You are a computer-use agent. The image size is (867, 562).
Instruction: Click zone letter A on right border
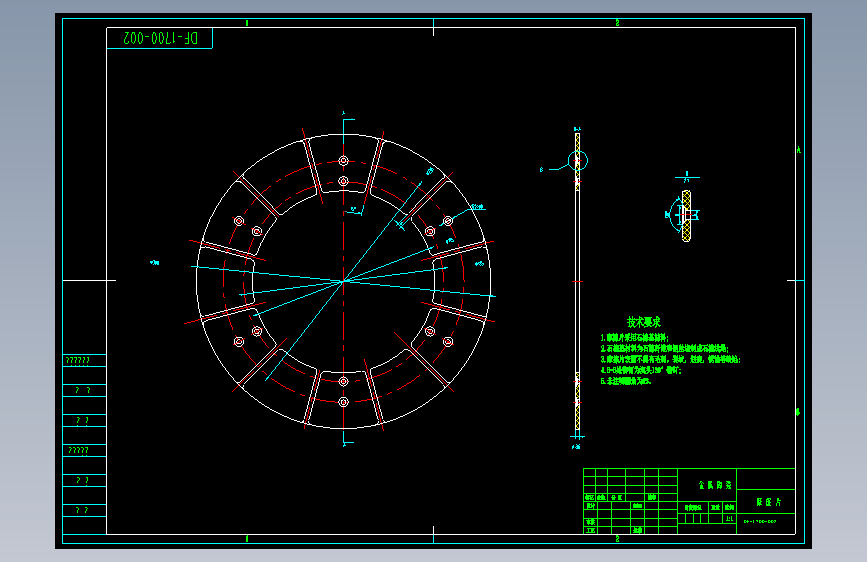coord(798,150)
